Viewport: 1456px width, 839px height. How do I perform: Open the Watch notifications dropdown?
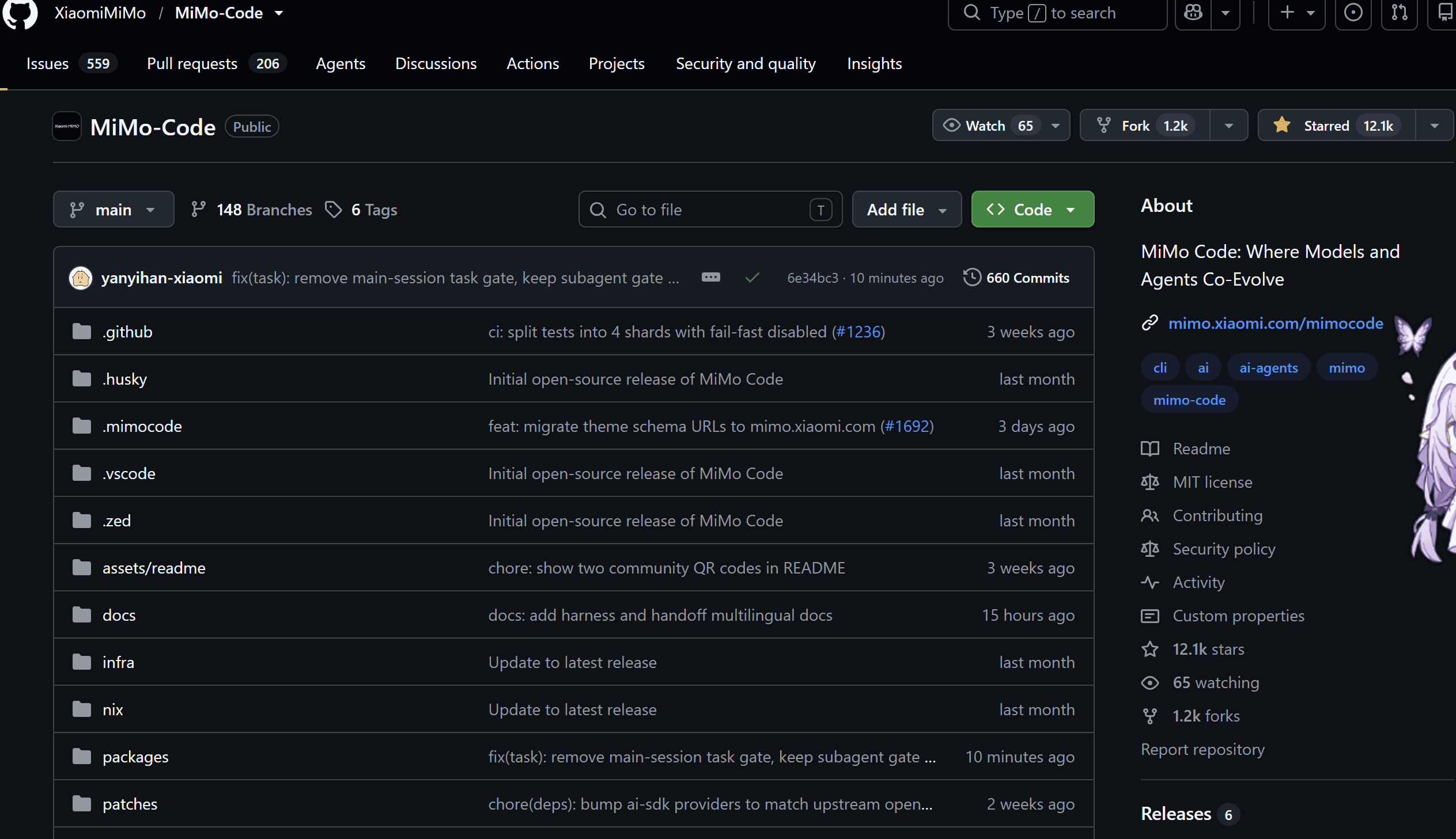(x=1001, y=125)
